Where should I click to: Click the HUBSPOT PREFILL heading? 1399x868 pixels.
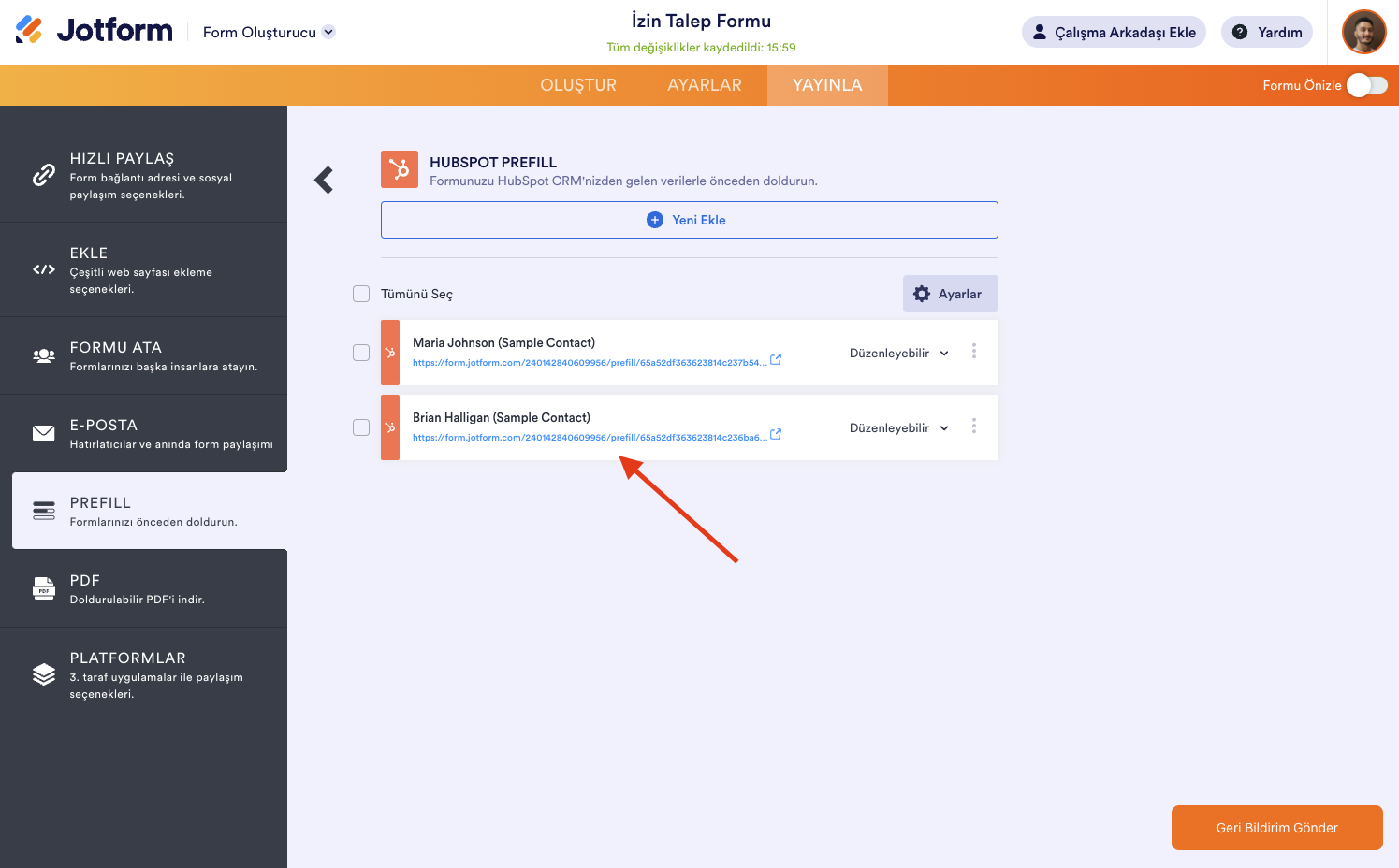coord(493,163)
